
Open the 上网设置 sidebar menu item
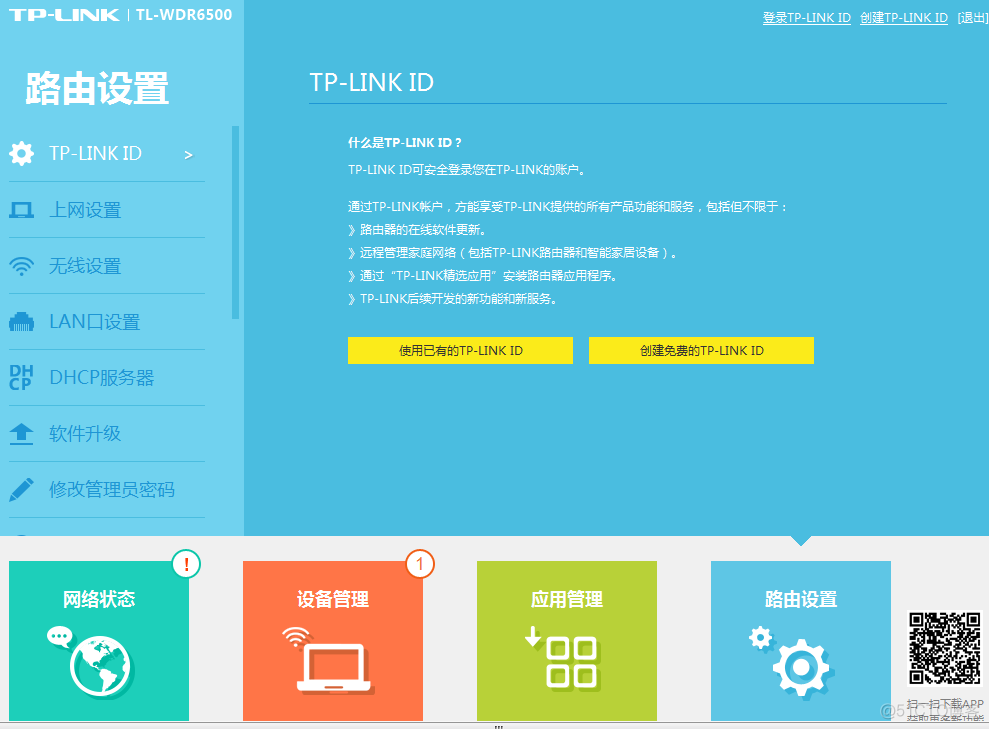point(107,210)
